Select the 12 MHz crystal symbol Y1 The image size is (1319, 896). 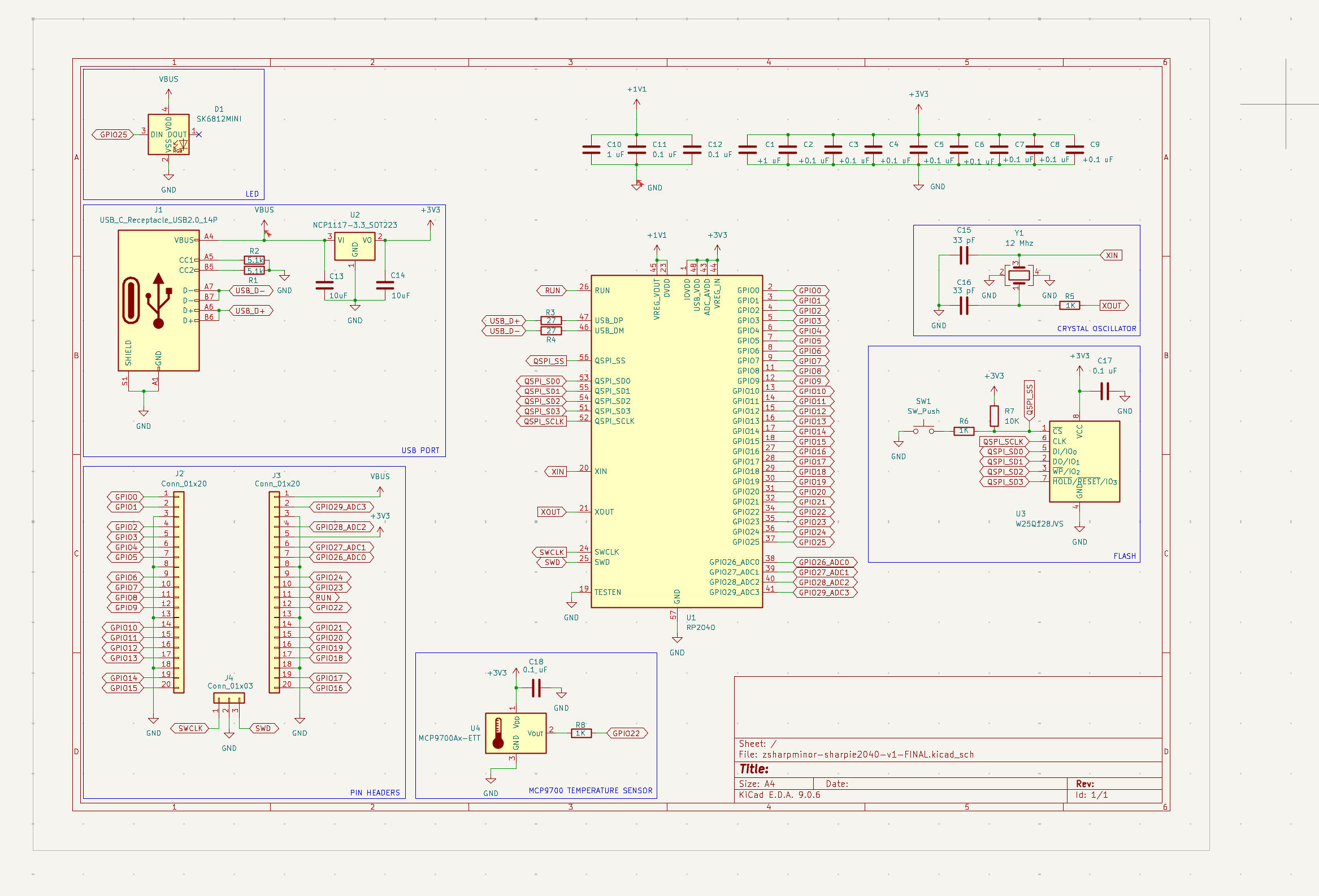pos(1019,275)
